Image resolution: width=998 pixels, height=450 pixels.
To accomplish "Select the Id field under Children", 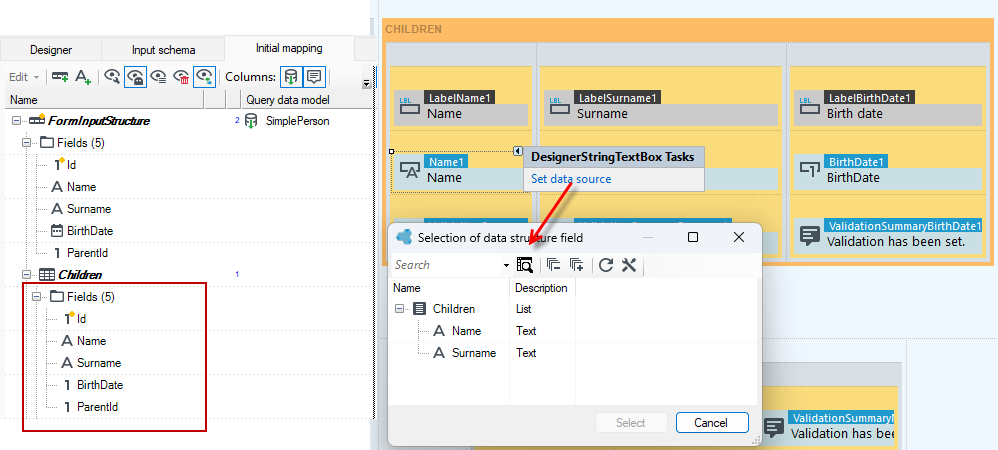I will pyautogui.click(x=81, y=319).
